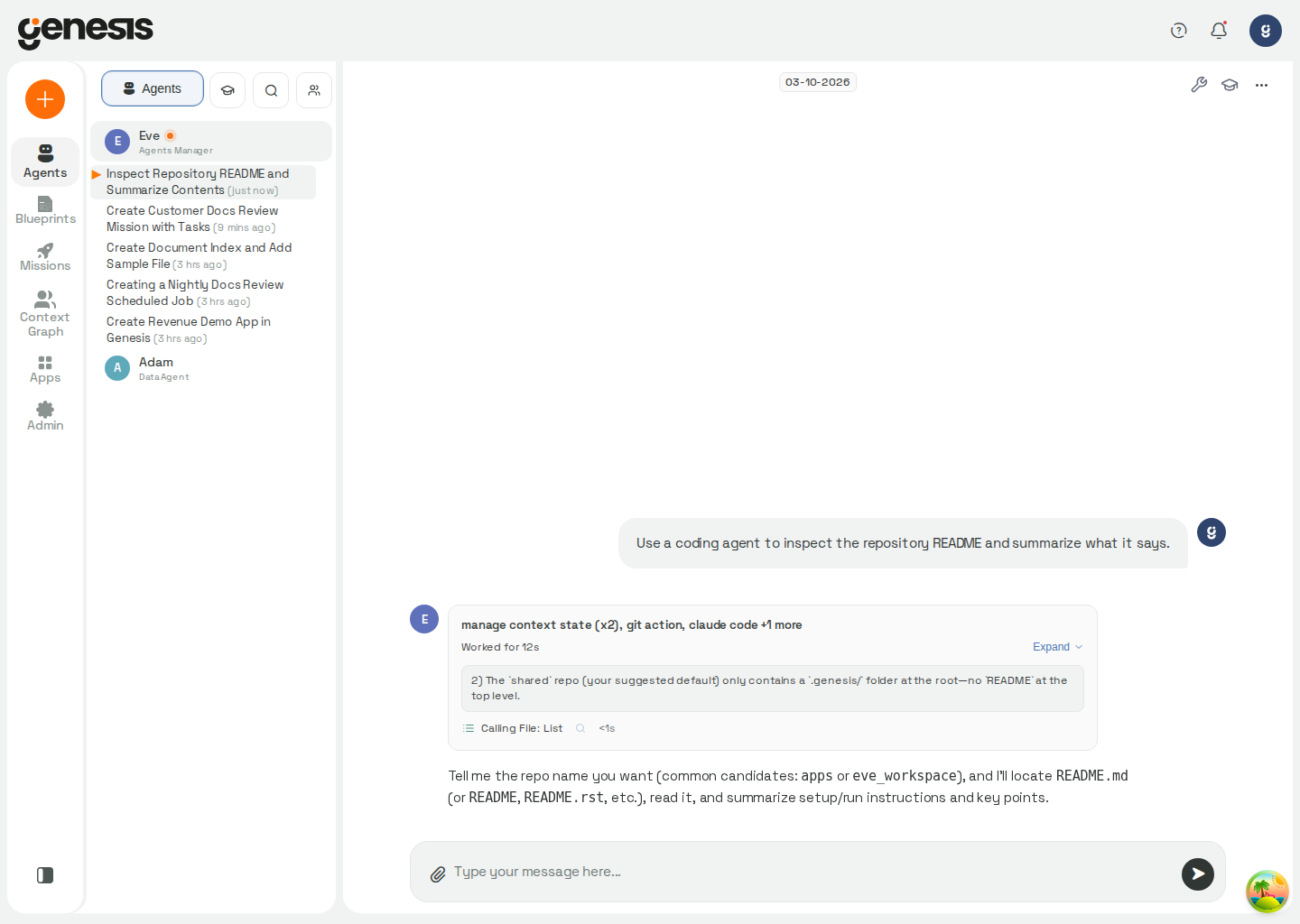
Task: Expand the agent work details
Action: pyautogui.click(x=1057, y=647)
